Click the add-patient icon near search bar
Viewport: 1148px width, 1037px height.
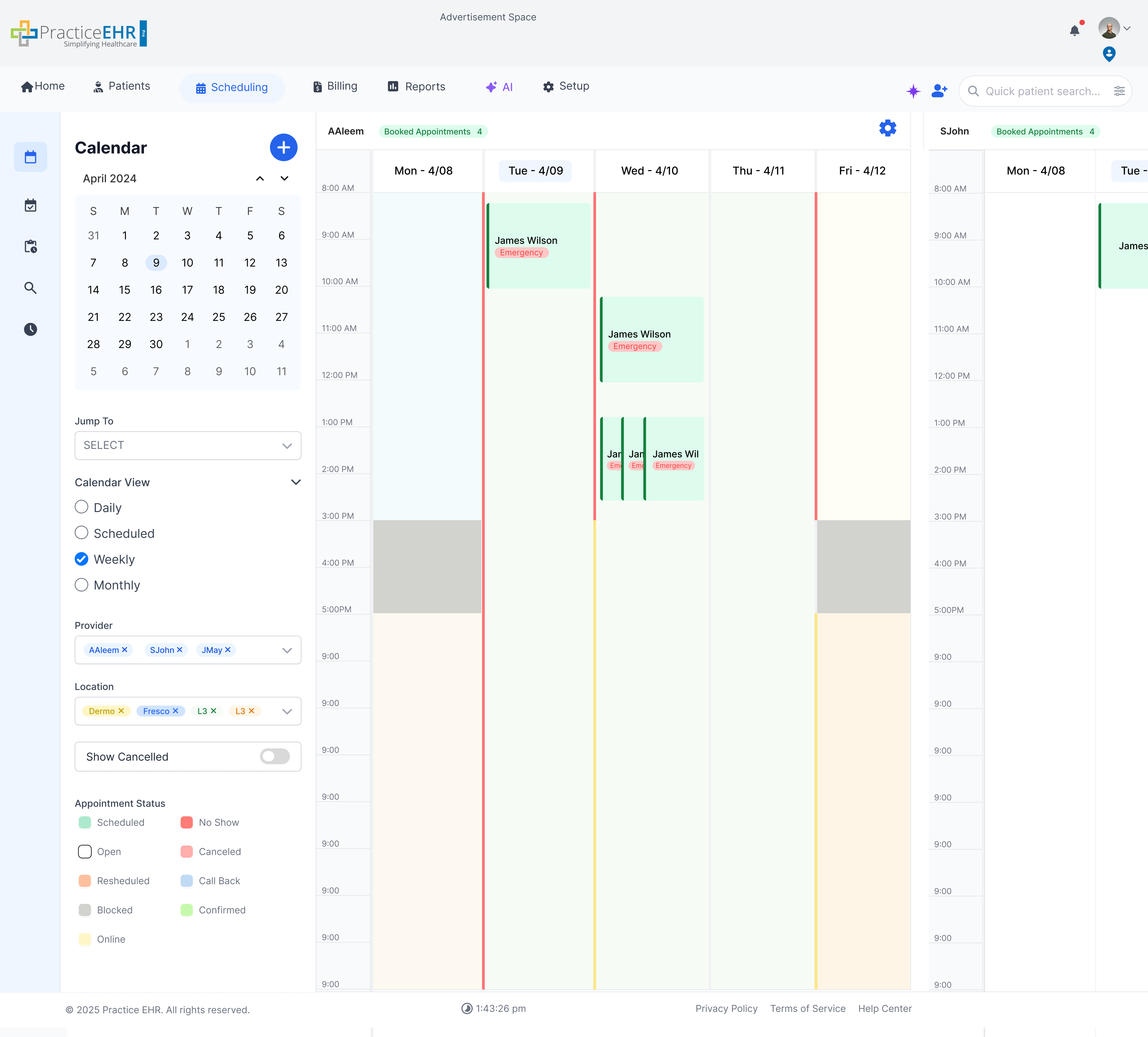click(939, 91)
